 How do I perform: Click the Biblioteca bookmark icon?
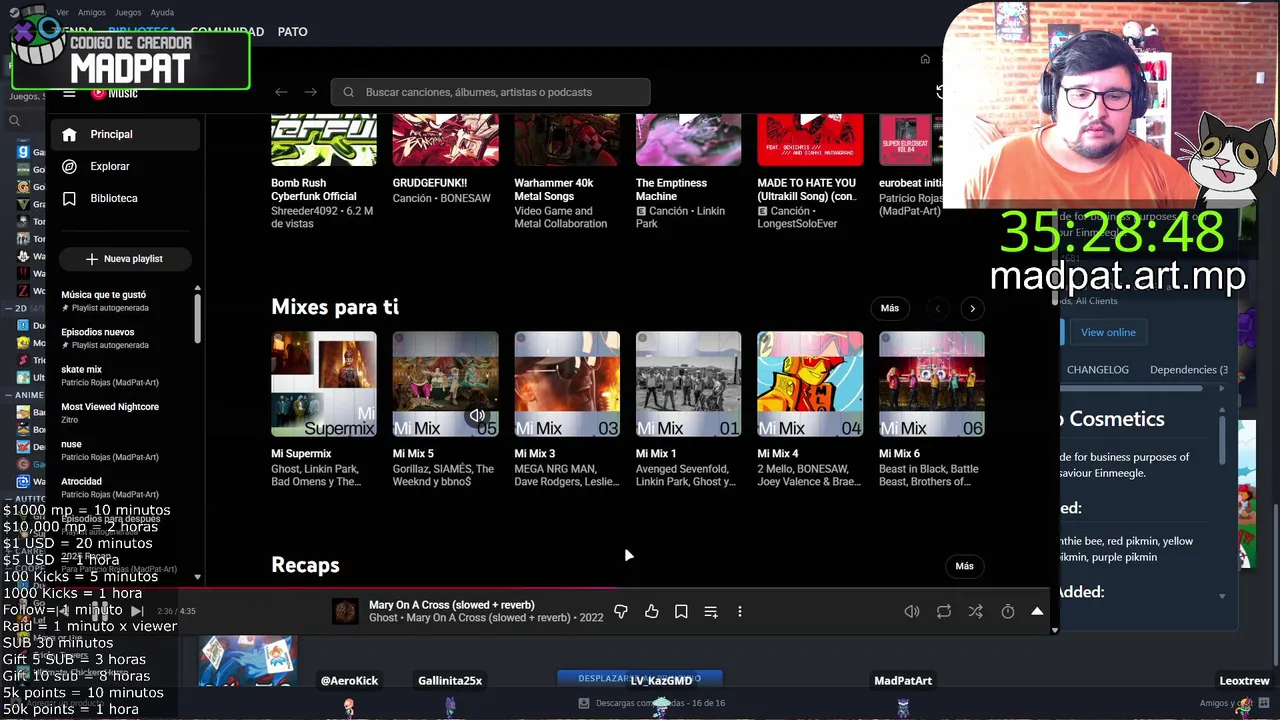[x=69, y=198]
